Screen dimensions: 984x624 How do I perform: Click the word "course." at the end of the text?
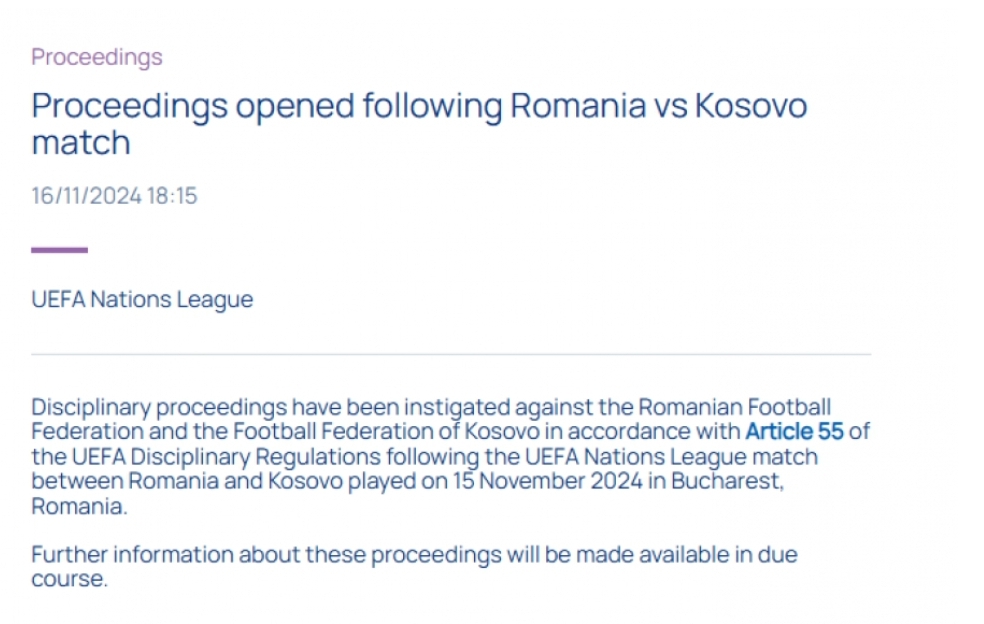click(x=69, y=579)
